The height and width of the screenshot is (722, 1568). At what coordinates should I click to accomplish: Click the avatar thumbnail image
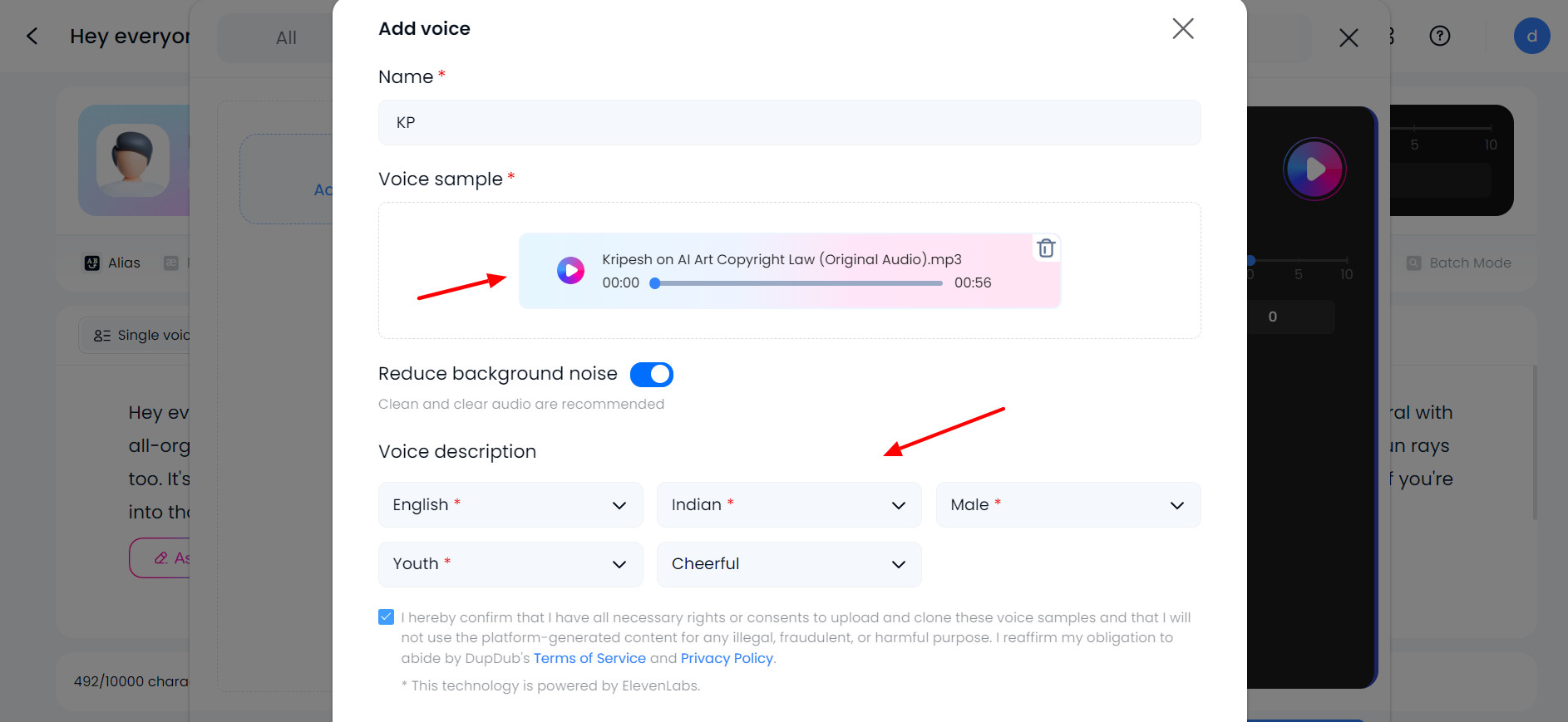click(x=133, y=160)
